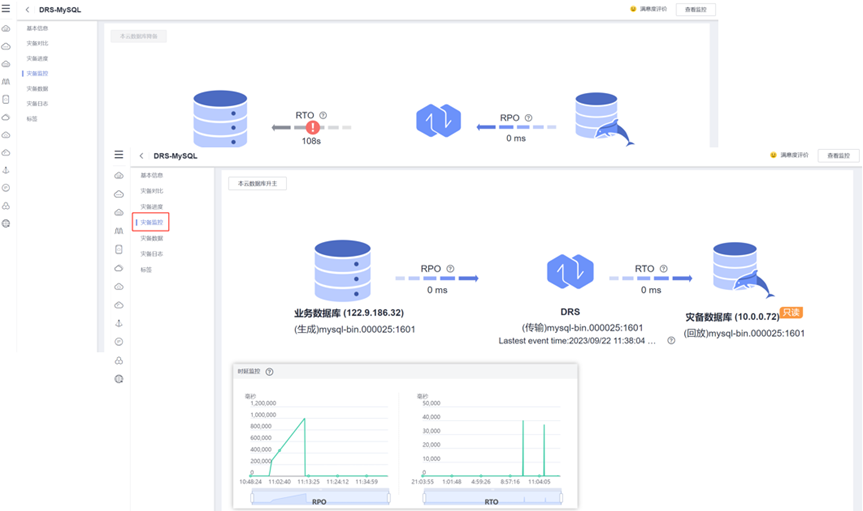This screenshot has height=511, width=863.
Task: Click greyed 本云数据库降备 button in back window
Action: [139, 36]
